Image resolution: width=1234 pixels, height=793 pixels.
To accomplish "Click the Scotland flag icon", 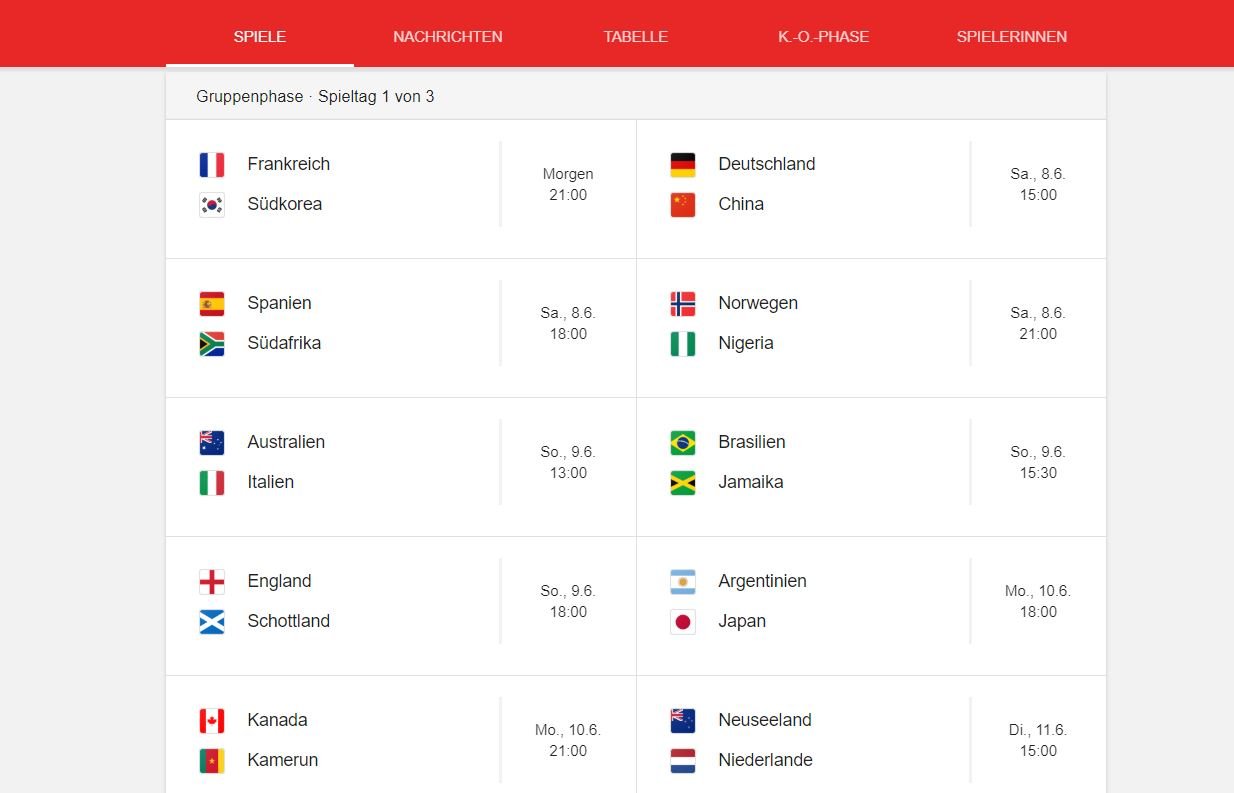I will pyautogui.click(x=211, y=622).
